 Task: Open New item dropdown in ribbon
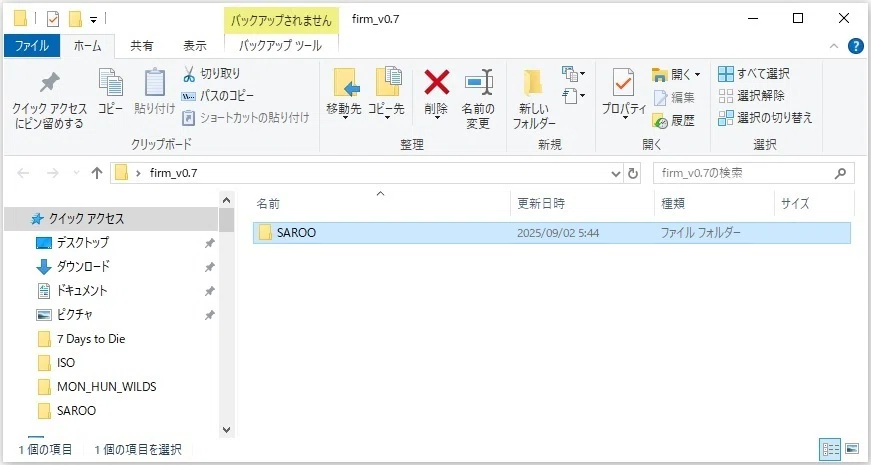574,74
